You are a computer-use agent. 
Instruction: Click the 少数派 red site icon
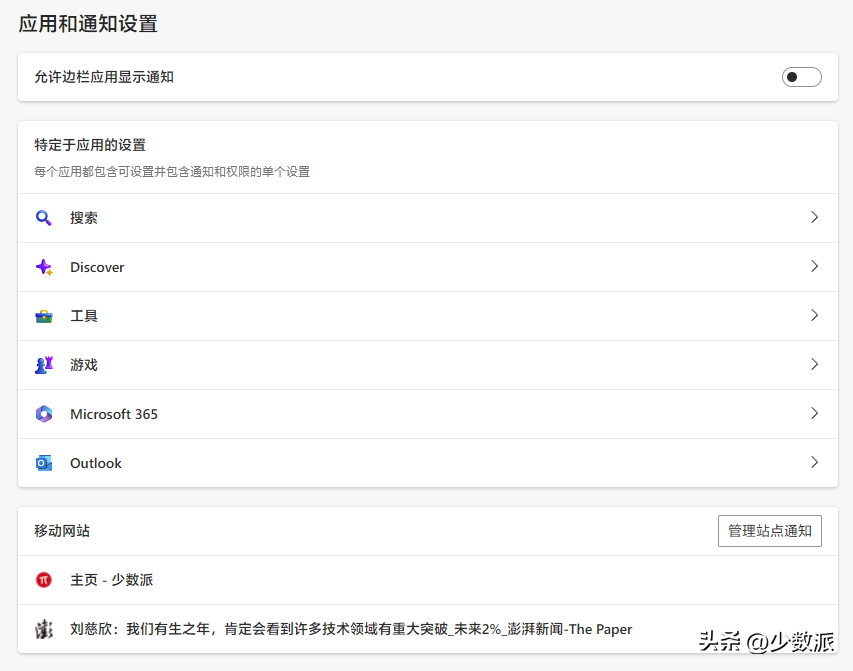pyautogui.click(x=44, y=580)
